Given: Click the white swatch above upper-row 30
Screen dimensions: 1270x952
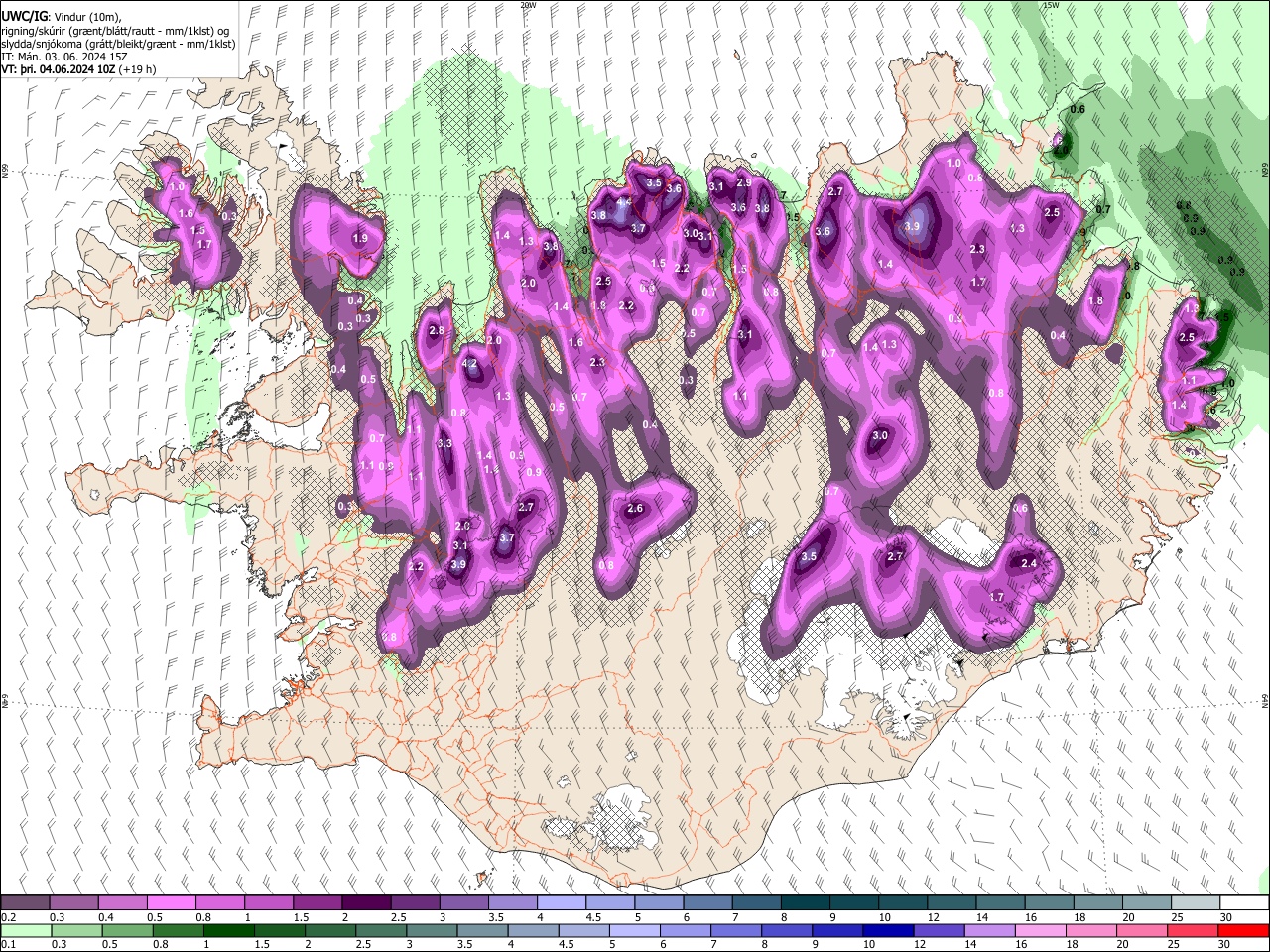Looking at the screenshot, I should click(x=1244, y=902).
